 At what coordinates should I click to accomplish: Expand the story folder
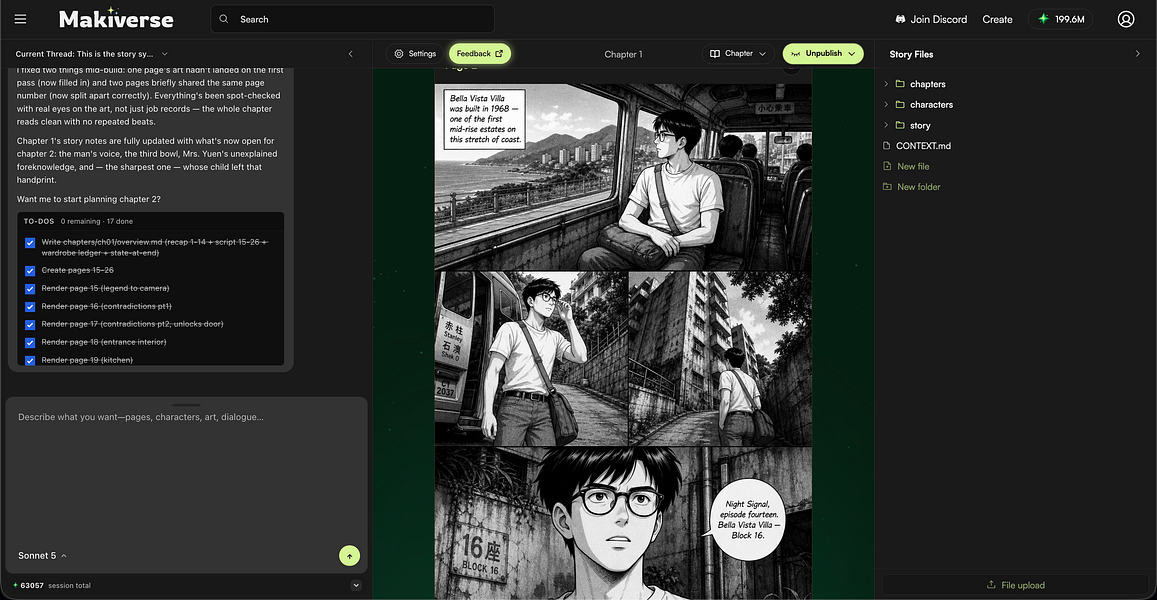click(886, 125)
